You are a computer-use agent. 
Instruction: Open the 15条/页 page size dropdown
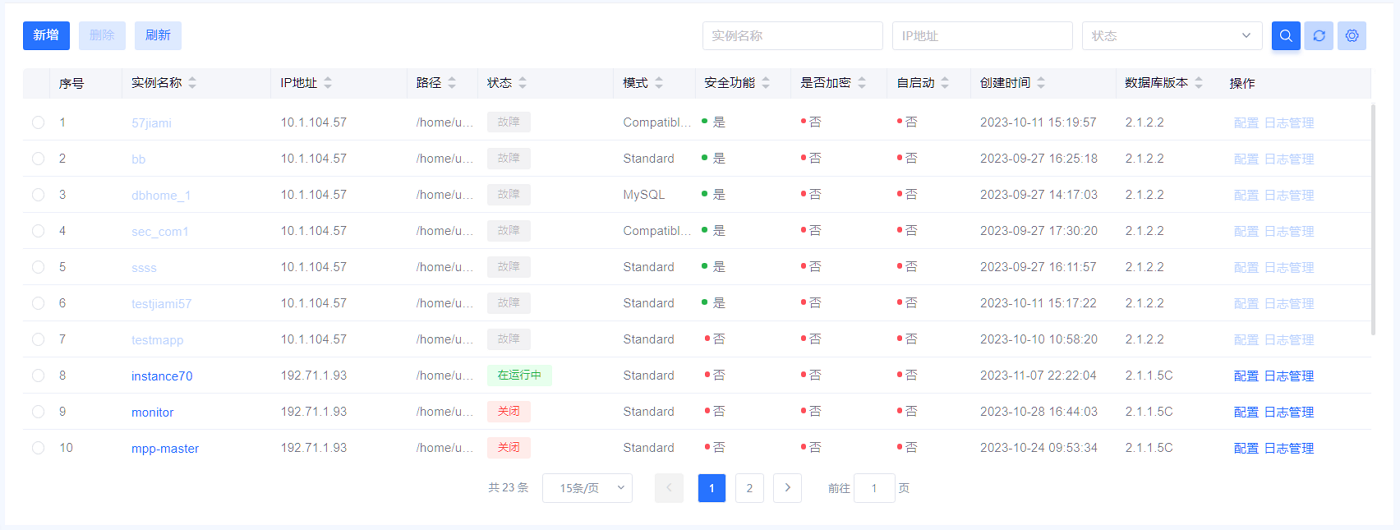[587, 488]
